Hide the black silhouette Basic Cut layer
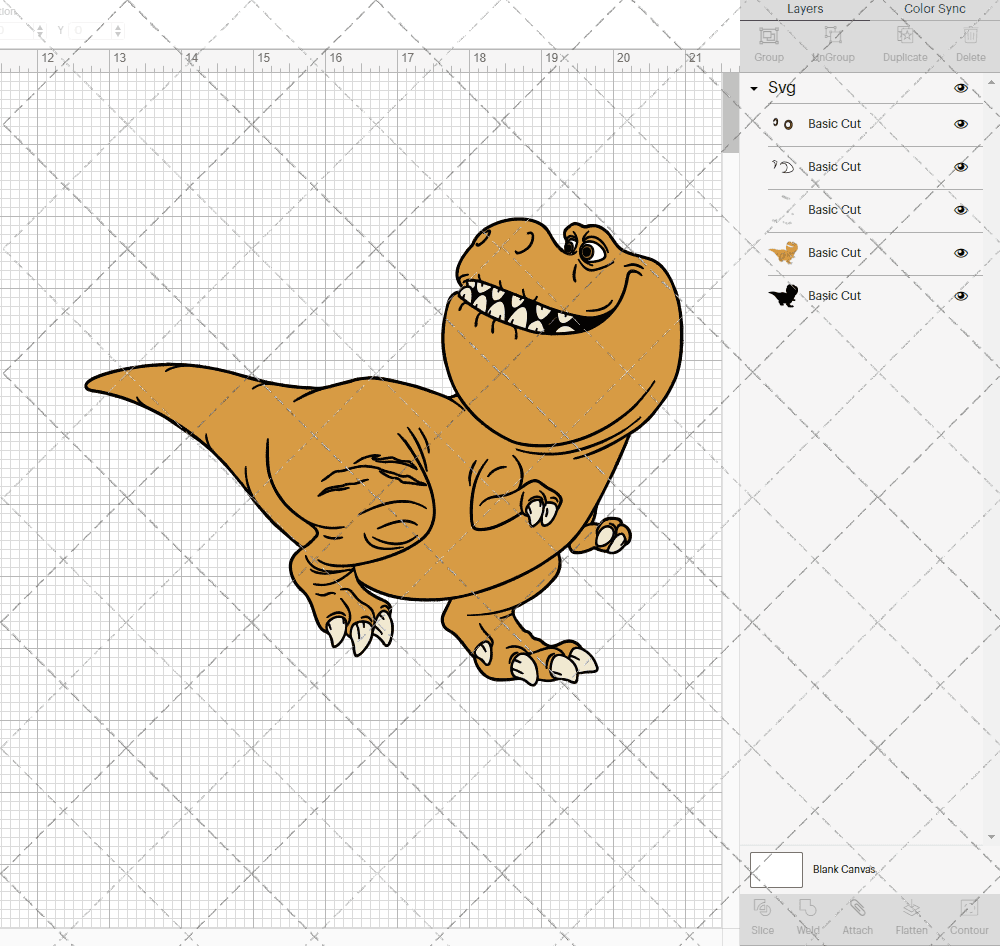This screenshot has width=1000, height=946. [960, 296]
